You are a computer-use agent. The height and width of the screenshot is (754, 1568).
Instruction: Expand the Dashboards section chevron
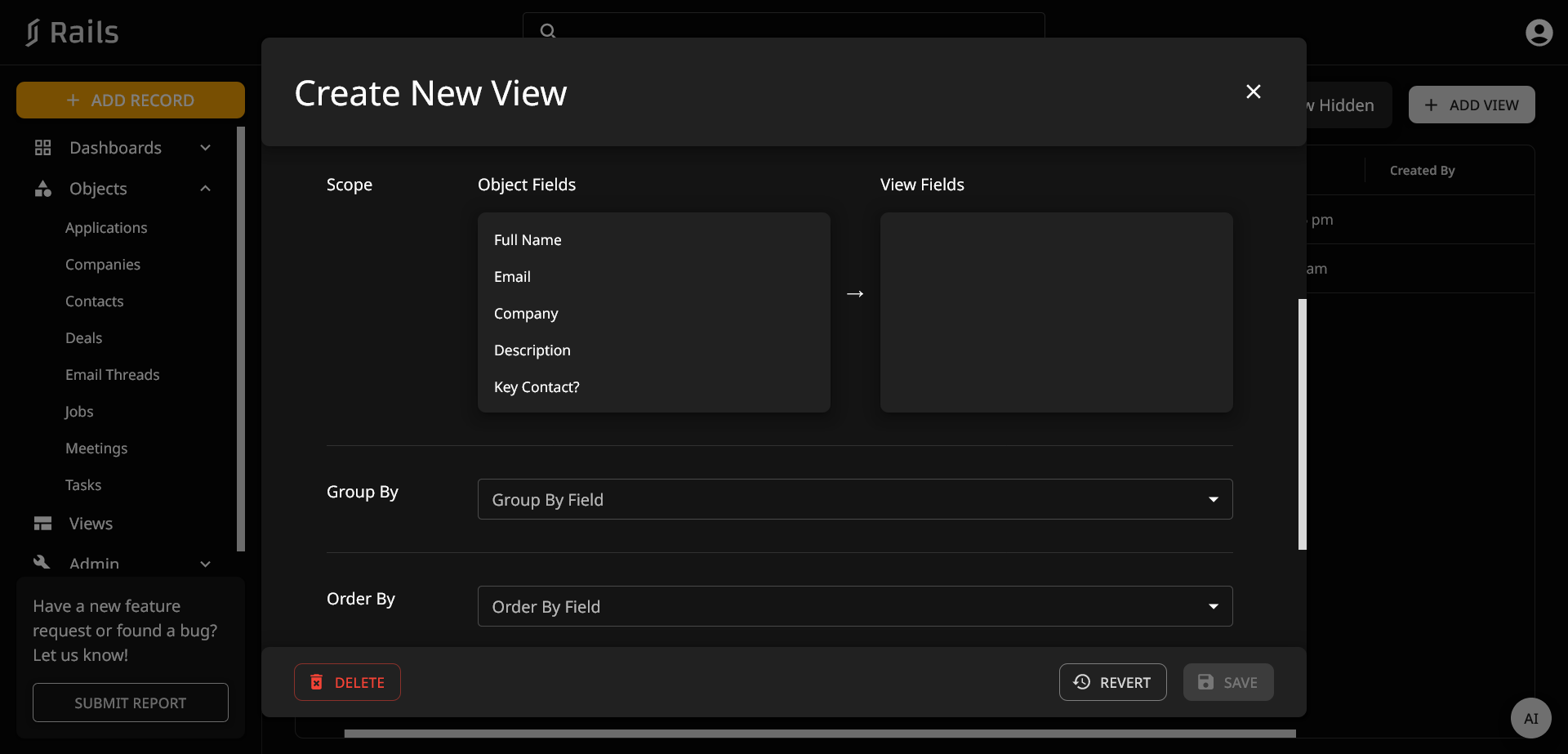(x=206, y=148)
